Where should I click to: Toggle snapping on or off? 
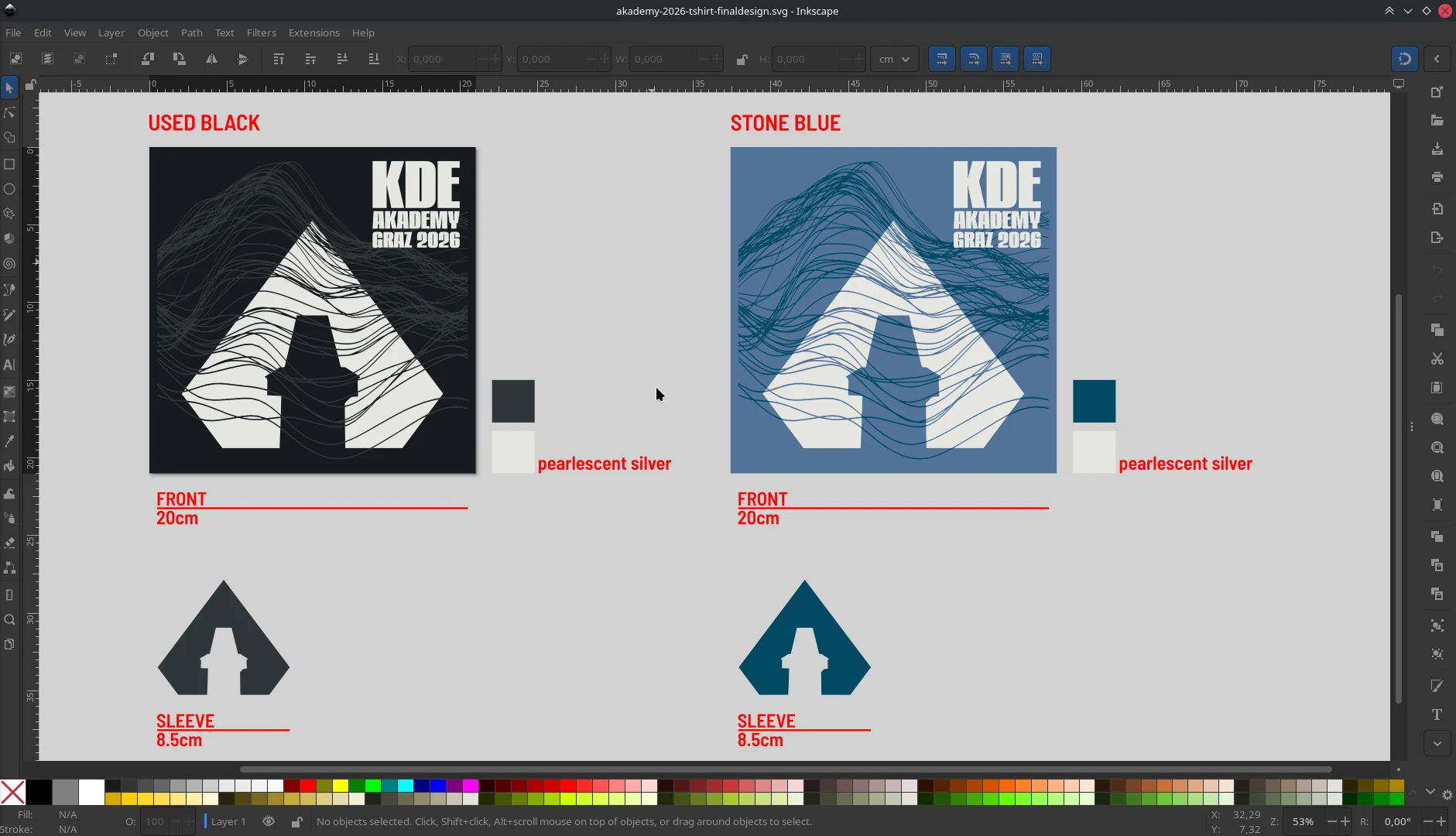pos(1405,59)
